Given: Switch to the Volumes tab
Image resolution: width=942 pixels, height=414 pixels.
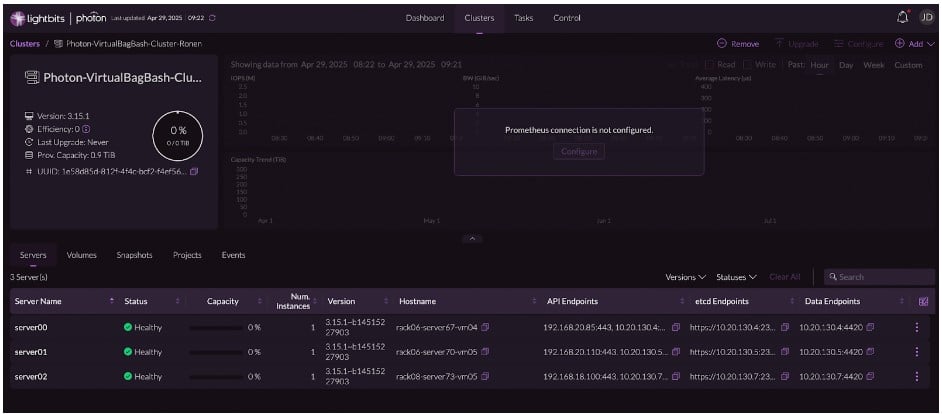Looking at the screenshot, I should 82,255.
